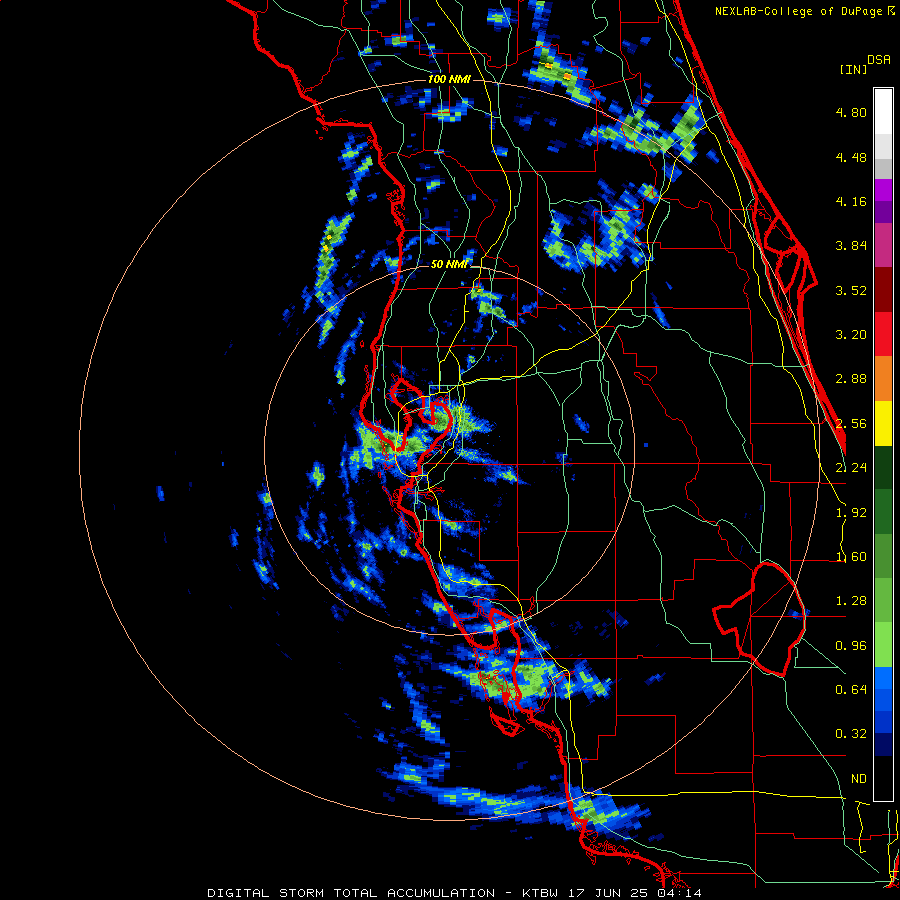Click the 2.88 legend value
The height and width of the screenshot is (900, 900).
pos(851,379)
